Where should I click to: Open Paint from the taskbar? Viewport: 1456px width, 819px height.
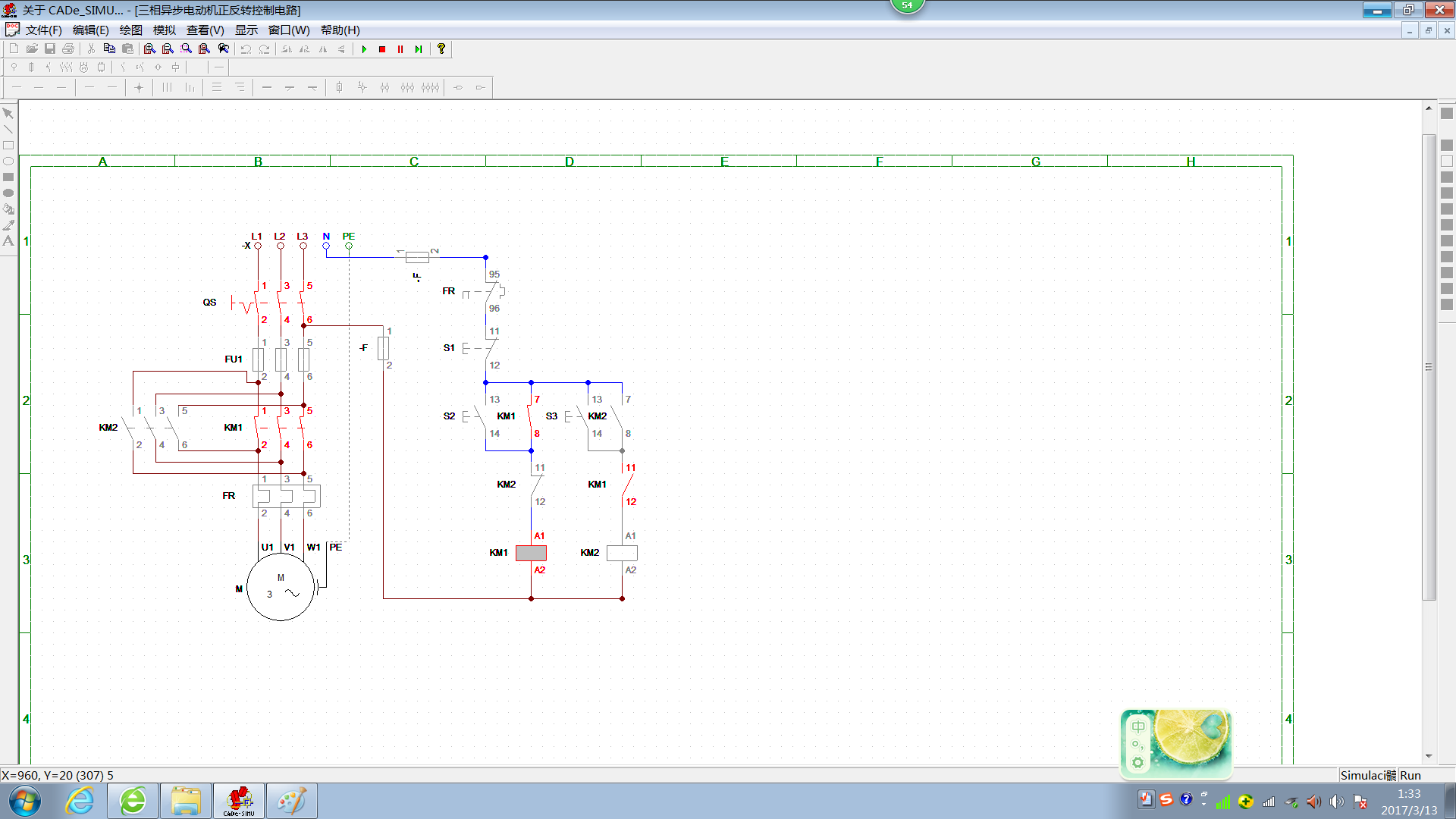[292, 801]
